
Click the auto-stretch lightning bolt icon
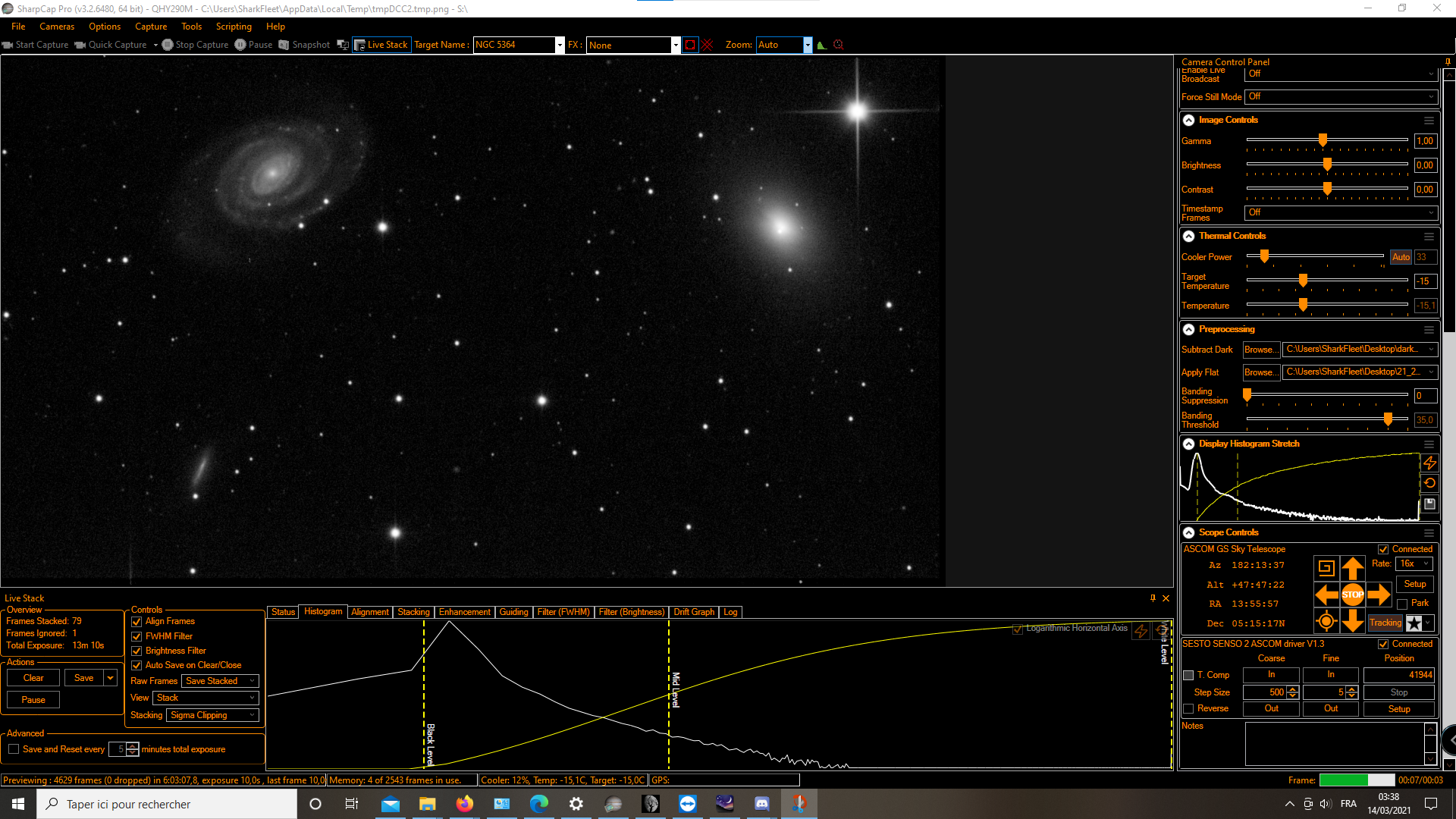tap(1429, 463)
